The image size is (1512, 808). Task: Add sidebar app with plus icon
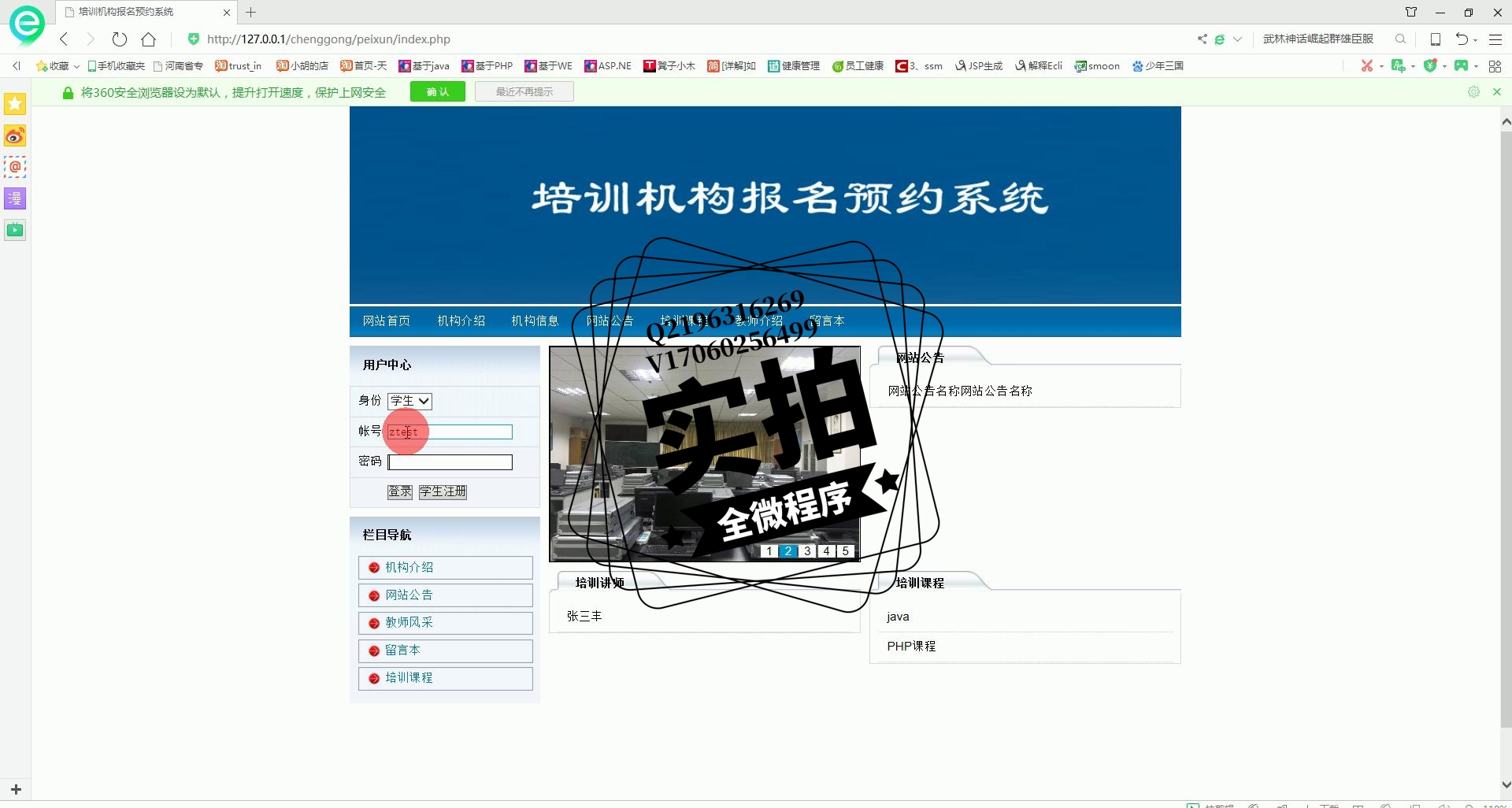click(16, 789)
